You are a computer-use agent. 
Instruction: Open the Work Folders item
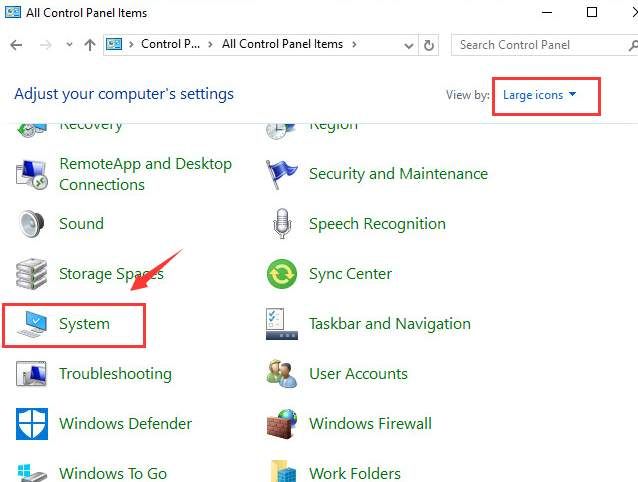tap(354, 473)
